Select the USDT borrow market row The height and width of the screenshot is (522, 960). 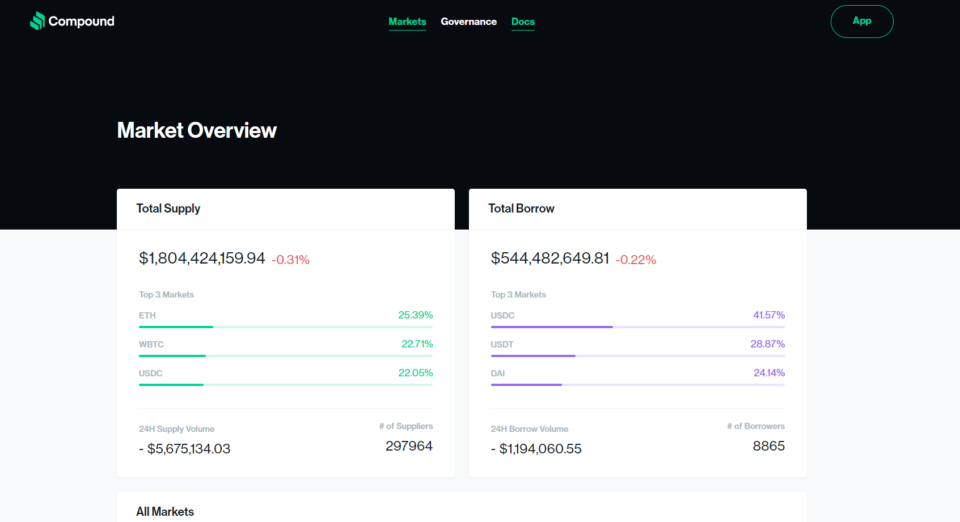pyautogui.click(x=637, y=348)
